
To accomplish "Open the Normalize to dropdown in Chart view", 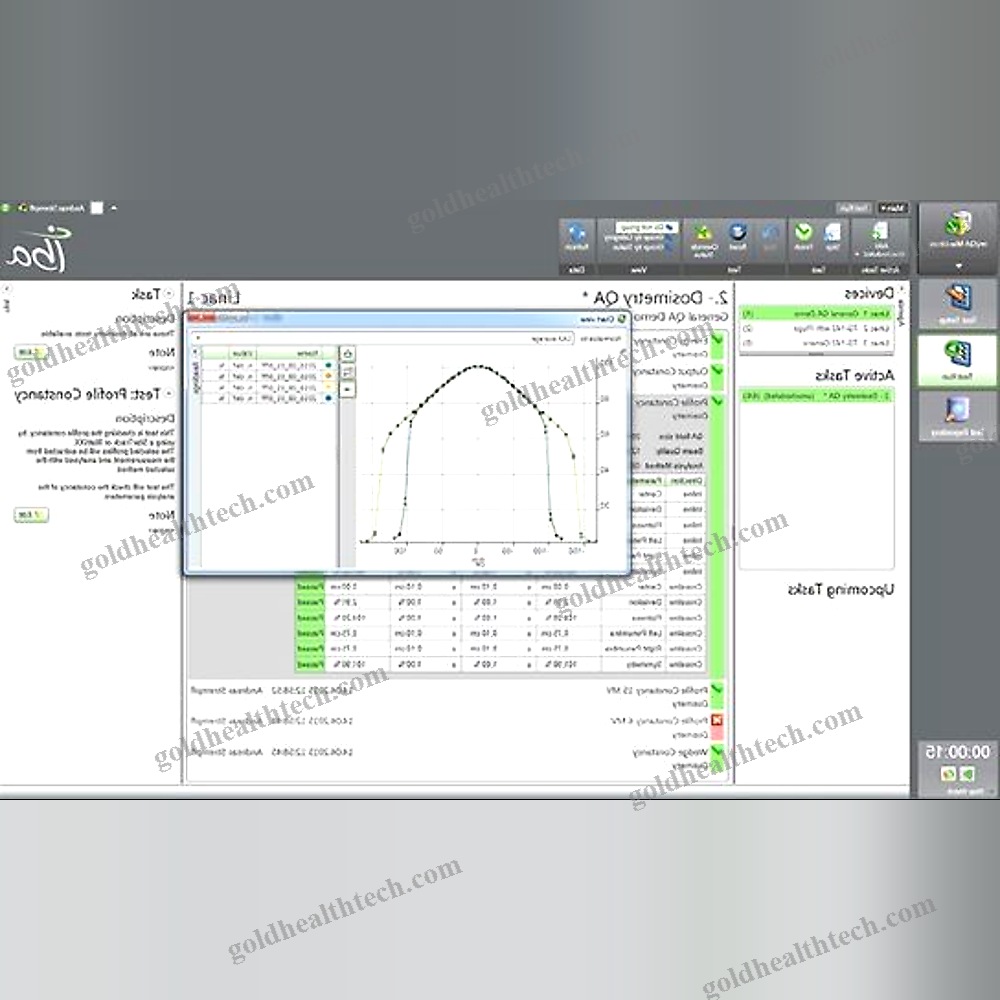I will pyautogui.click(x=384, y=338).
